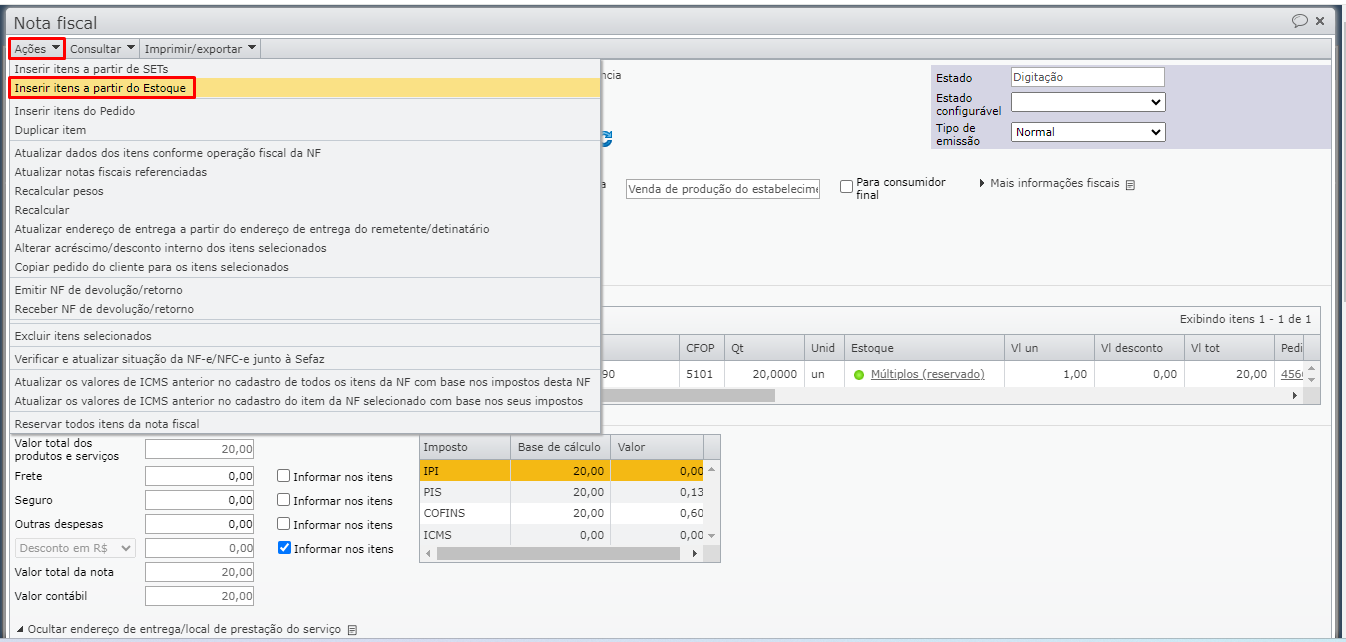This screenshot has width=1346, height=642.
Task: Click up arrow of tax table scrollbar
Action: point(712,470)
